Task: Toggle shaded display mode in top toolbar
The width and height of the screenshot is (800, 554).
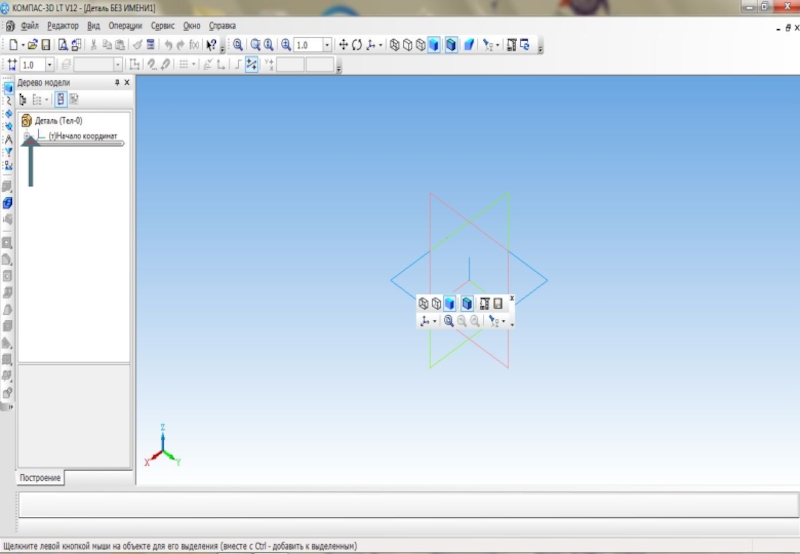Action: click(434, 45)
